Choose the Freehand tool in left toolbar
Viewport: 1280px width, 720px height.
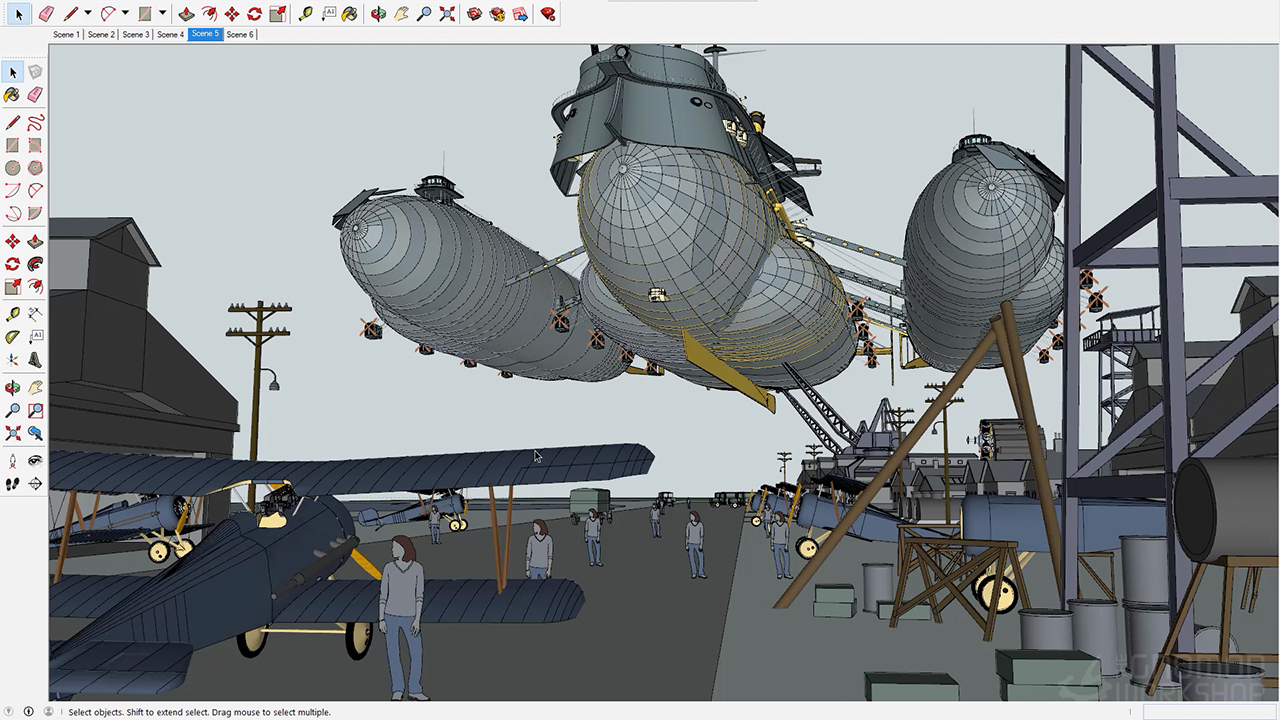tap(35, 123)
